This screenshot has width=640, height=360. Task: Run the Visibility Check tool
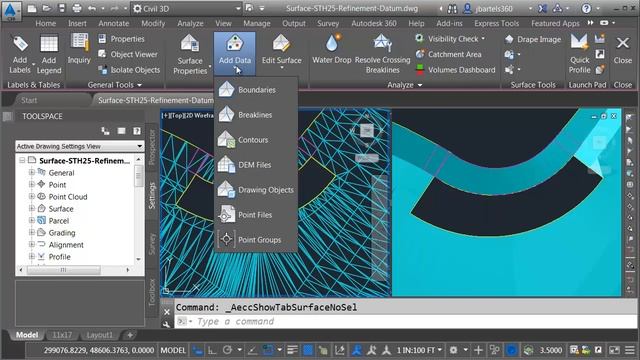pyautogui.click(x=450, y=39)
